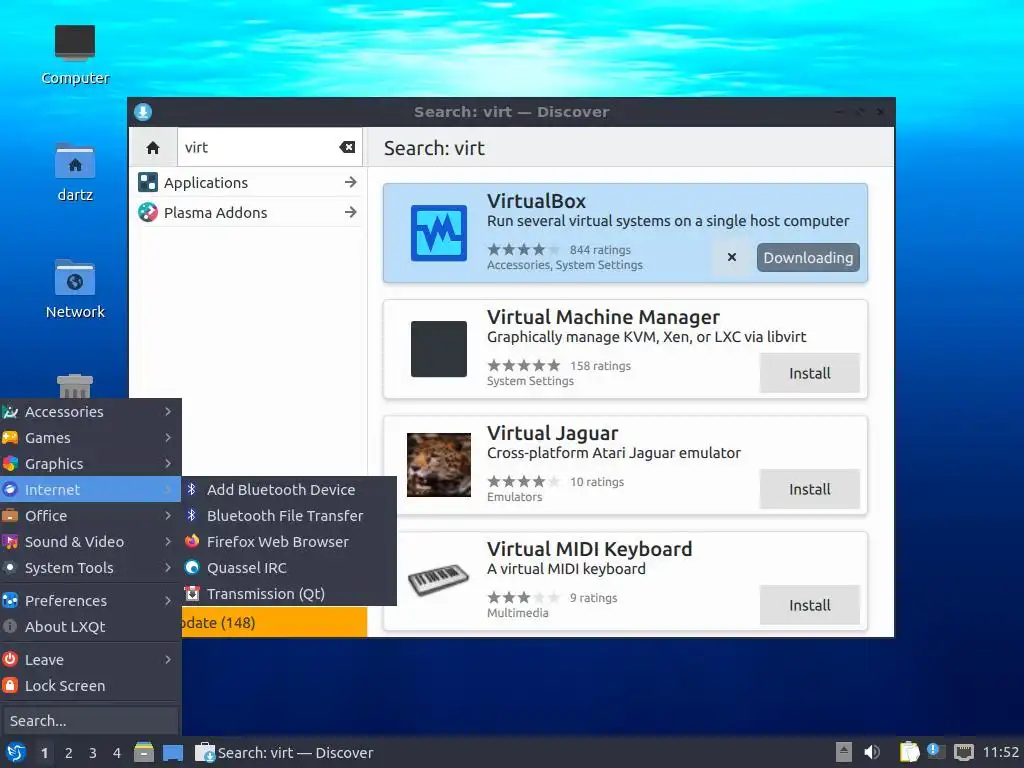Open the file manager panel icon

coord(144,752)
